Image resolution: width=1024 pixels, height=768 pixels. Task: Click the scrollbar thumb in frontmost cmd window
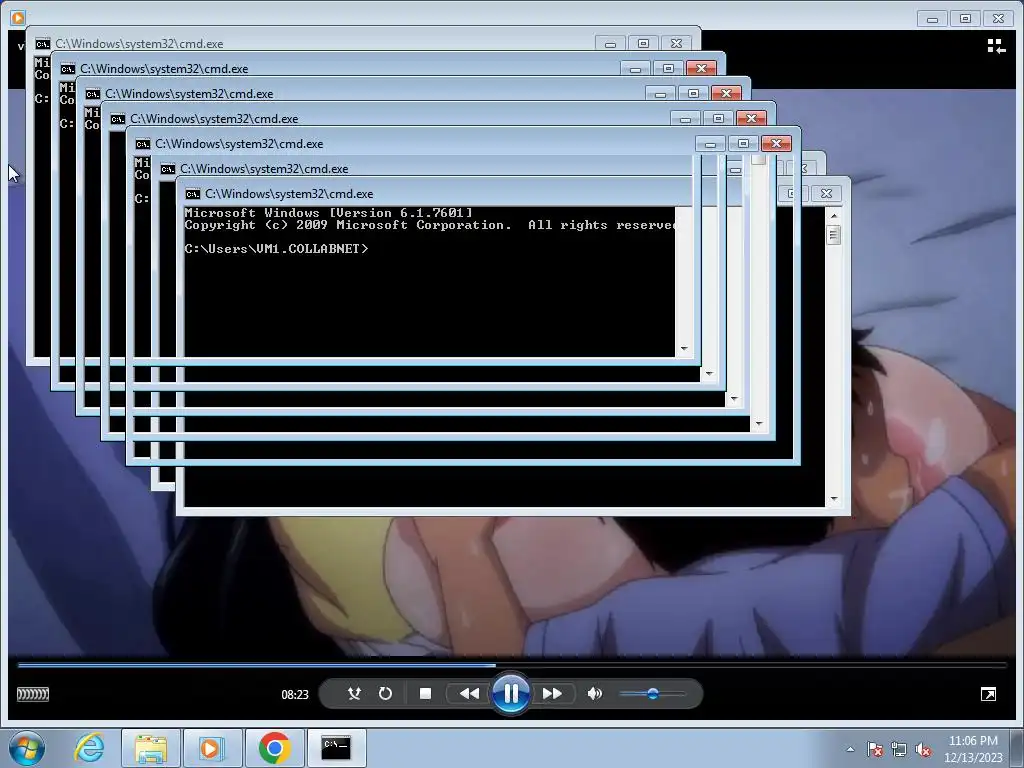[x=833, y=234]
